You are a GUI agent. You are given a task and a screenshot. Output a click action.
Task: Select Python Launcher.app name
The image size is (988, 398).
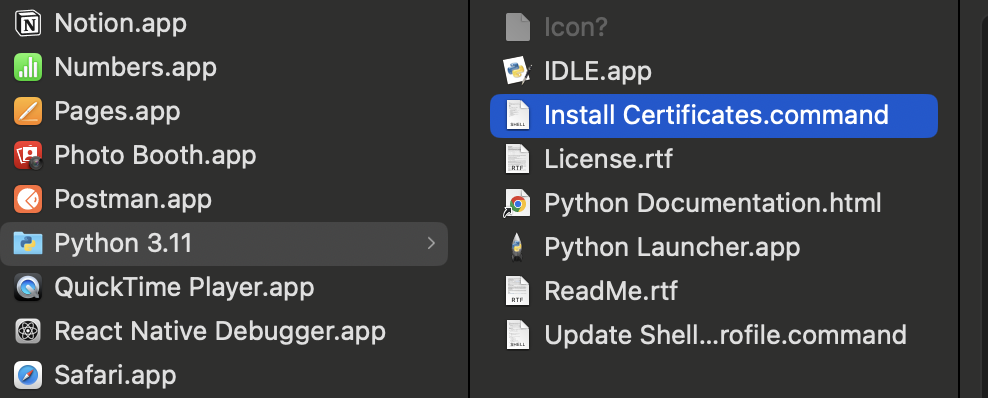pos(672,247)
